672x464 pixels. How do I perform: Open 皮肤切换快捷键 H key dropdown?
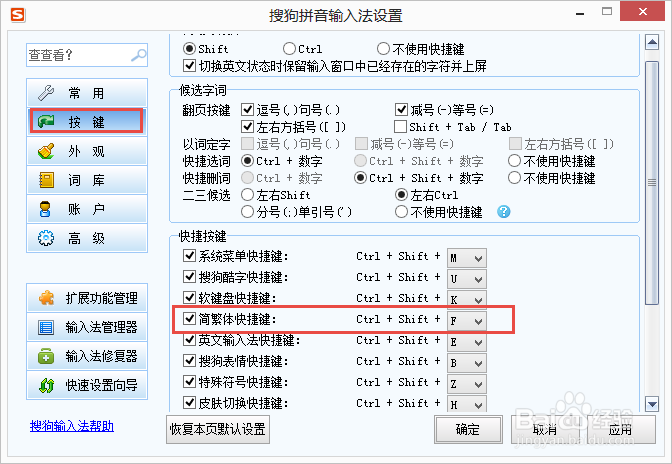[x=467, y=404]
